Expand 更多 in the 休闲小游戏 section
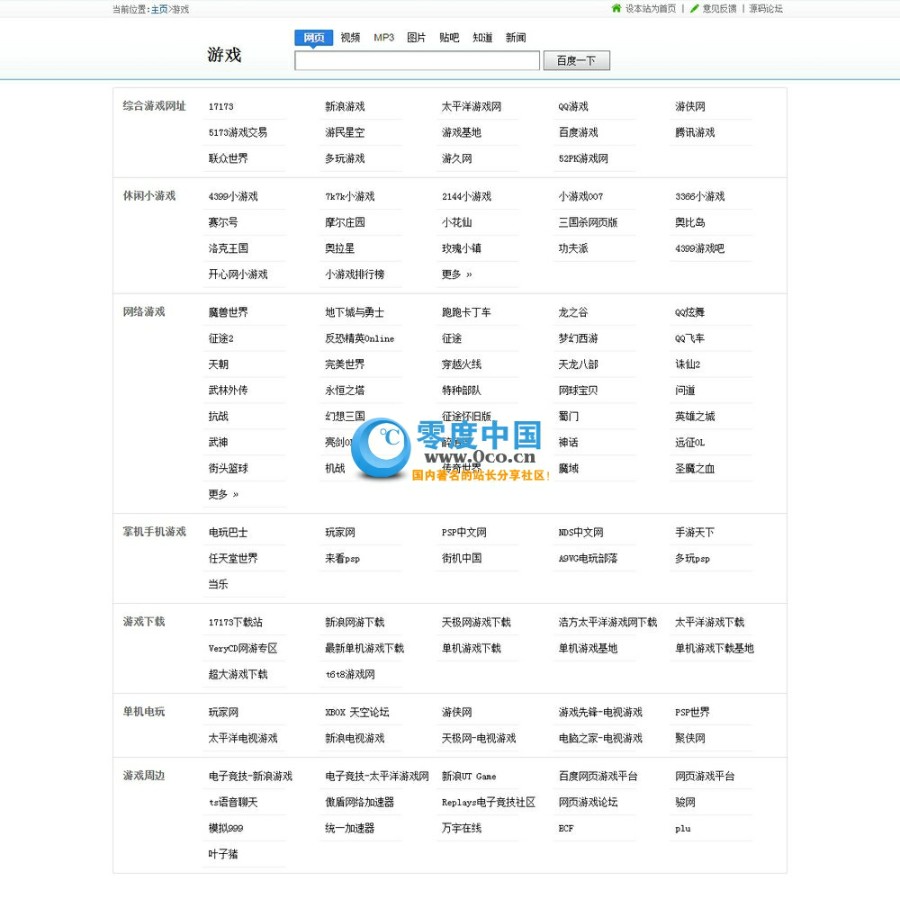 [x=457, y=274]
